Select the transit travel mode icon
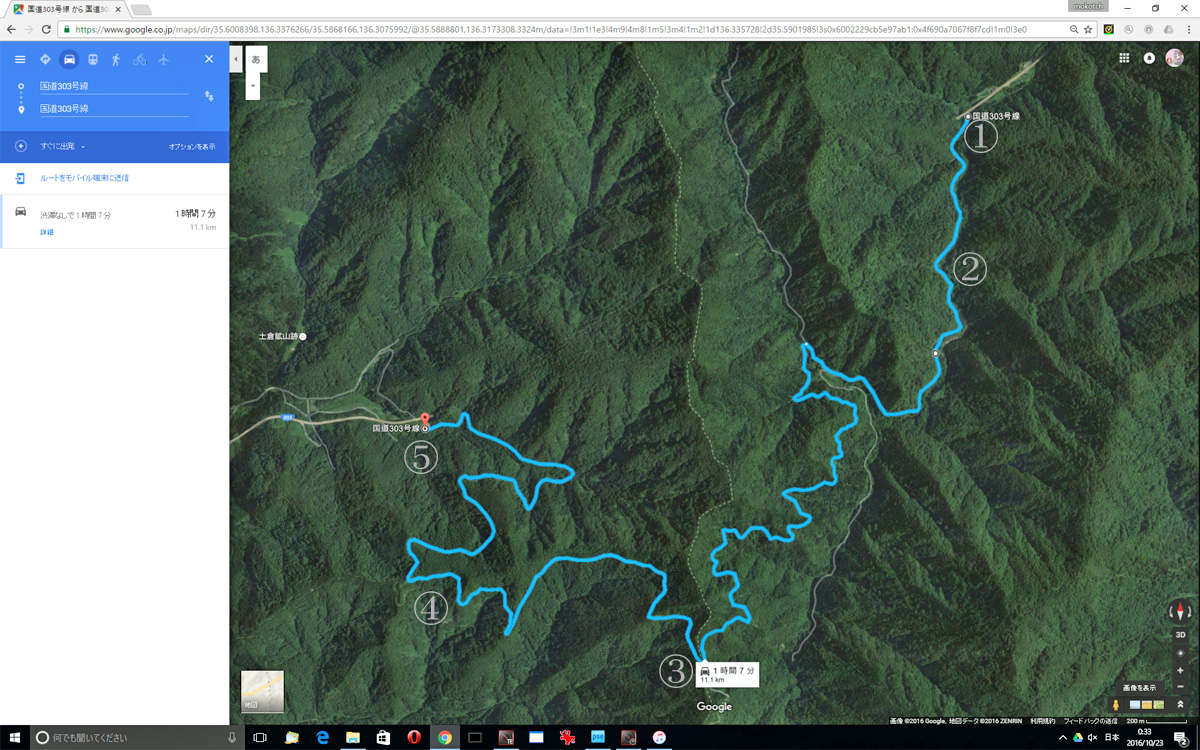This screenshot has width=1200, height=750. coord(93,59)
